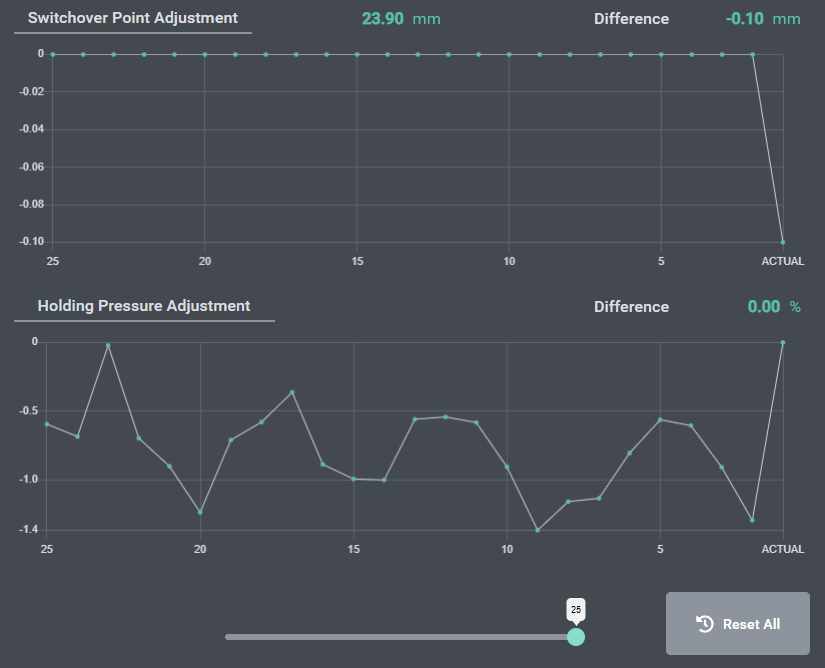Viewport: 825px width, 668px height.
Task: Click the slider handle set to 25
Action: (576, 637)
